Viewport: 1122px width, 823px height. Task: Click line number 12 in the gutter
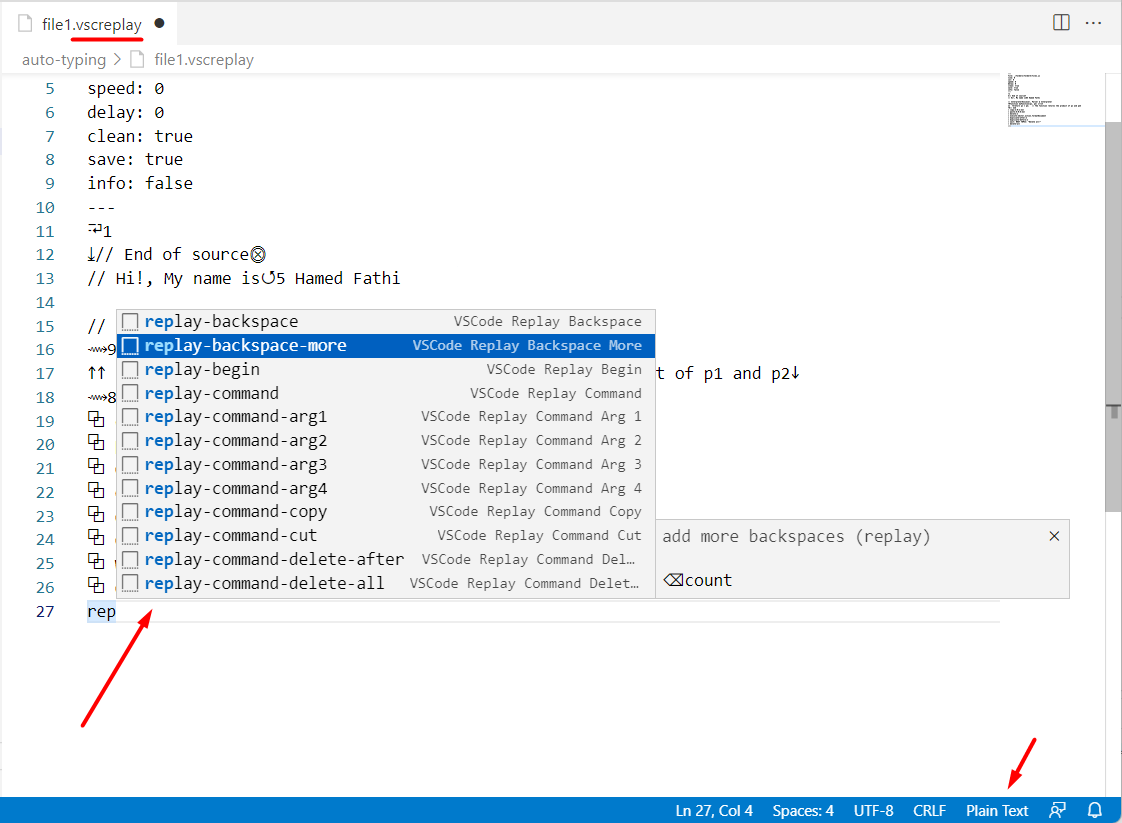click(x=45, y=255)
